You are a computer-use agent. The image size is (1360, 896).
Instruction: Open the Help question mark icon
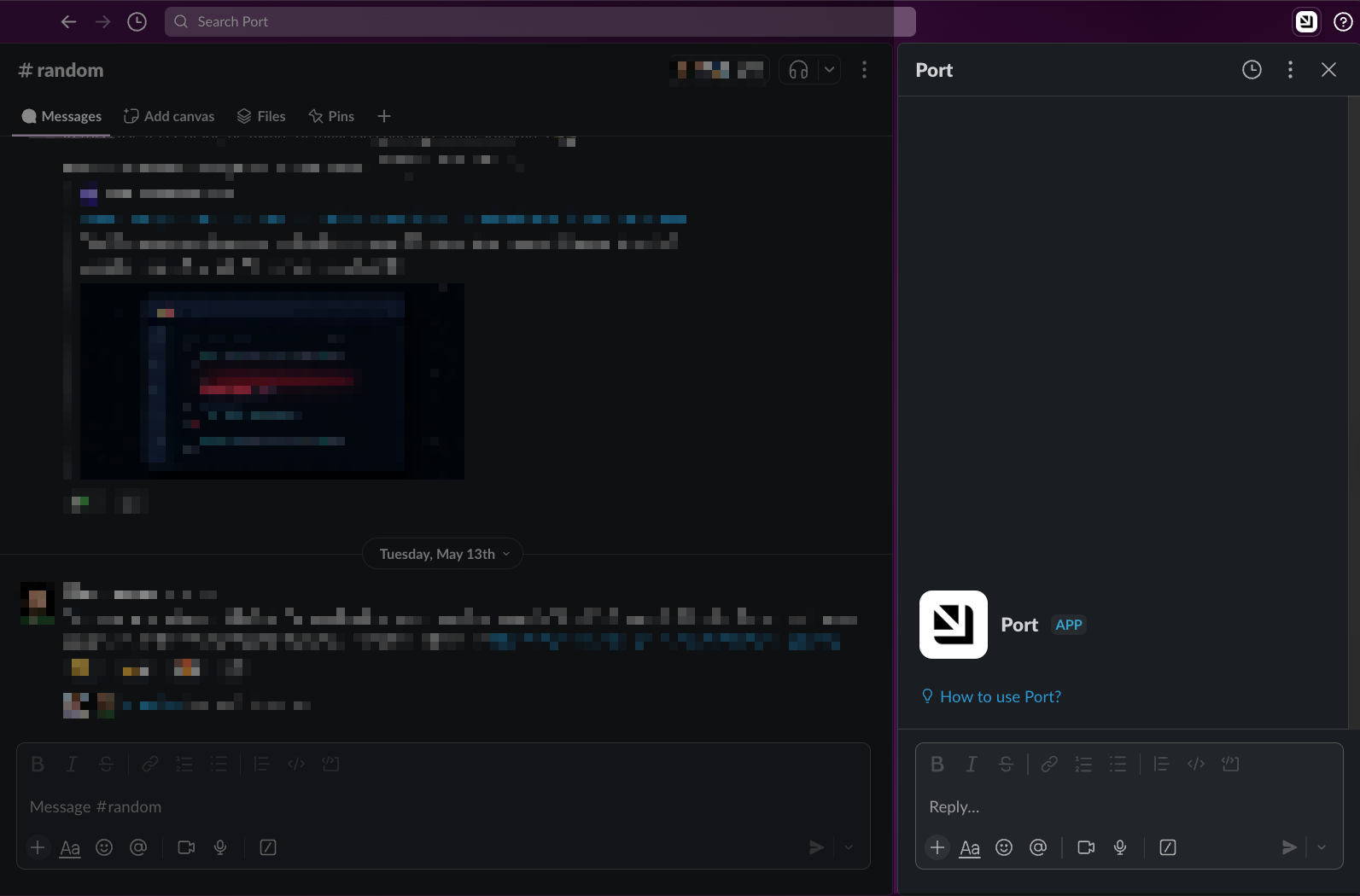[x=1343, y=21]
